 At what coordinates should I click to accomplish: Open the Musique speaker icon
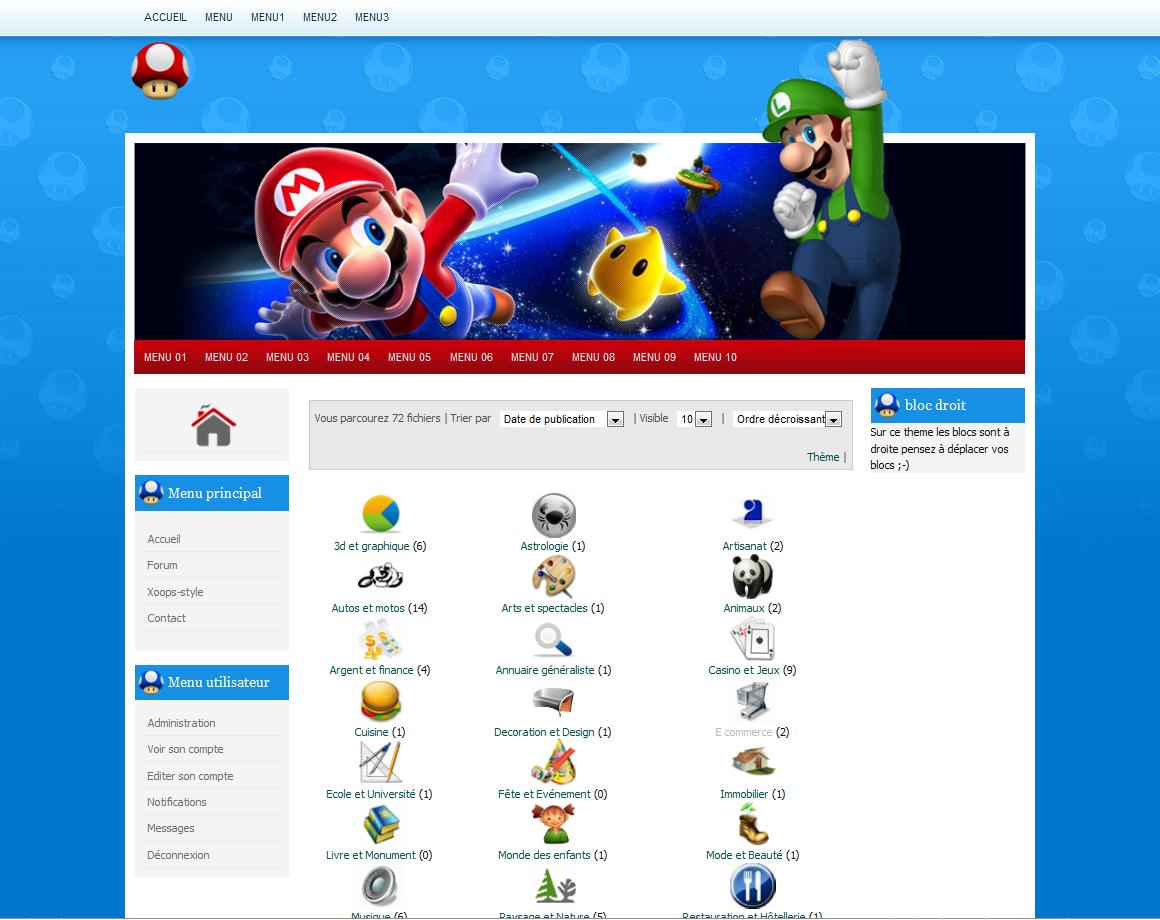[380, 886]
